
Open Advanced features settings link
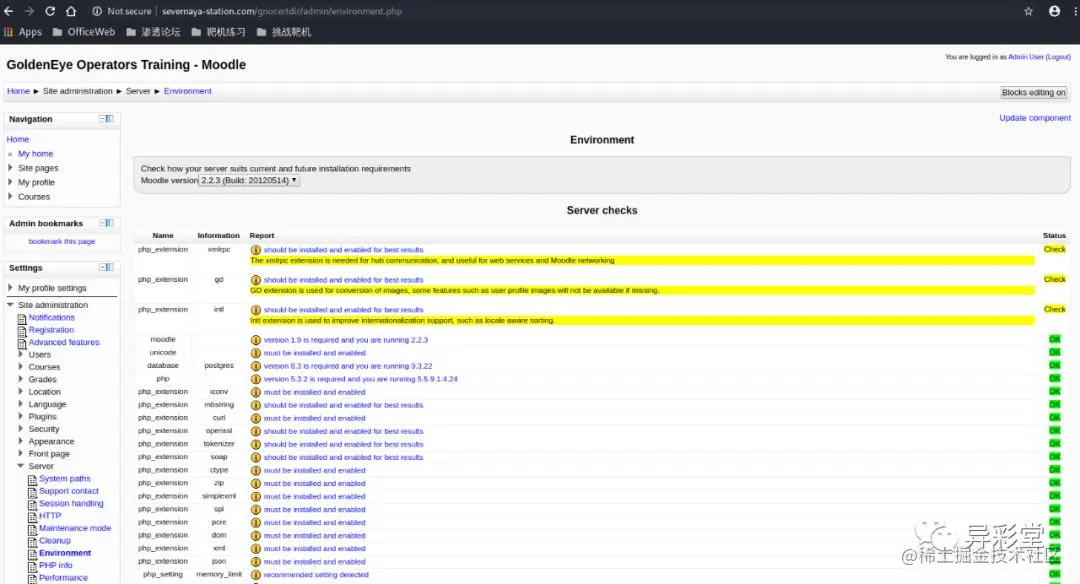click(x=64, y=342)
